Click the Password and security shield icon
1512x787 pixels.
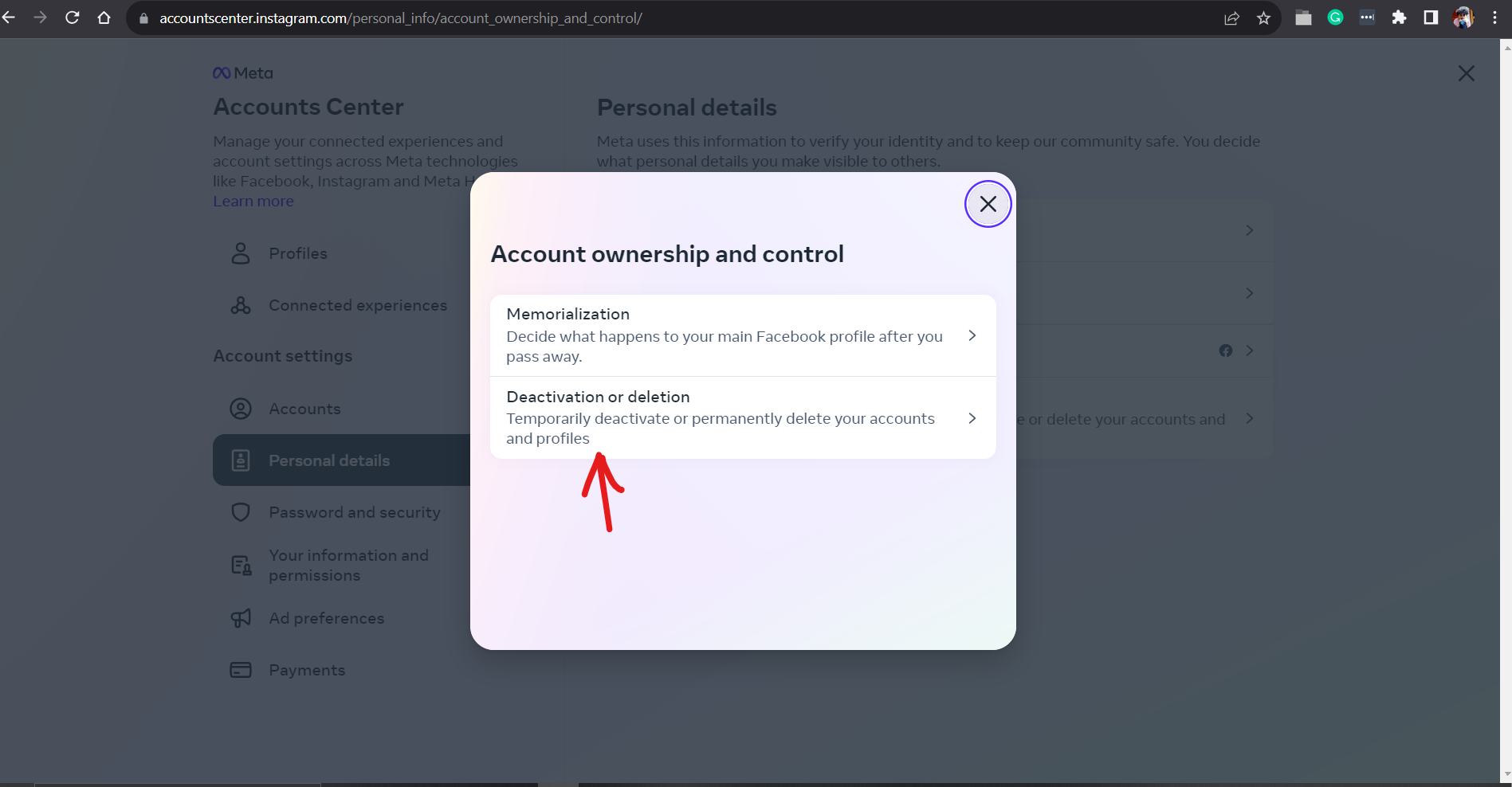pos(241,512)
